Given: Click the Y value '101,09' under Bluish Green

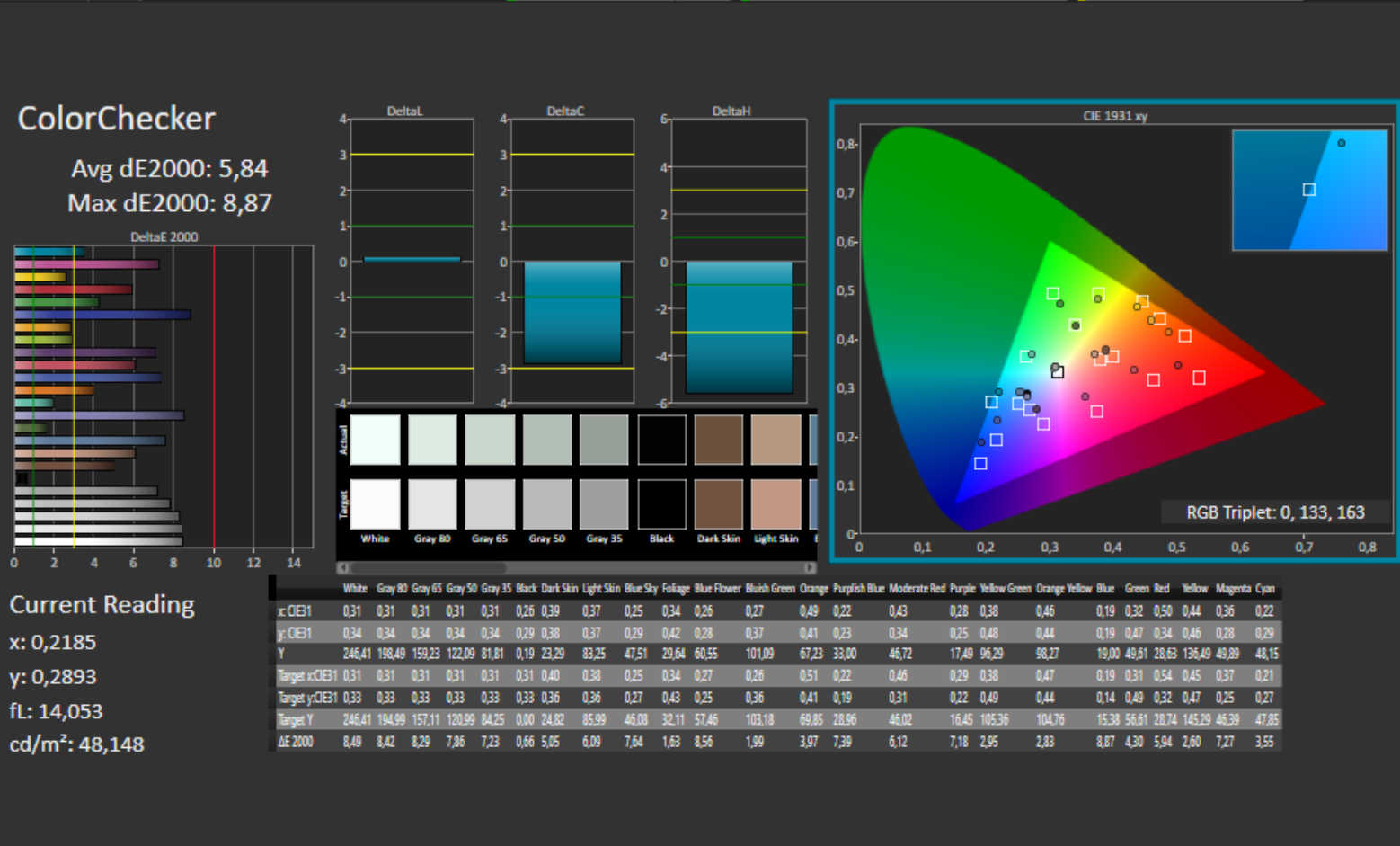Looking at the screenshot, I should [759, 655].
